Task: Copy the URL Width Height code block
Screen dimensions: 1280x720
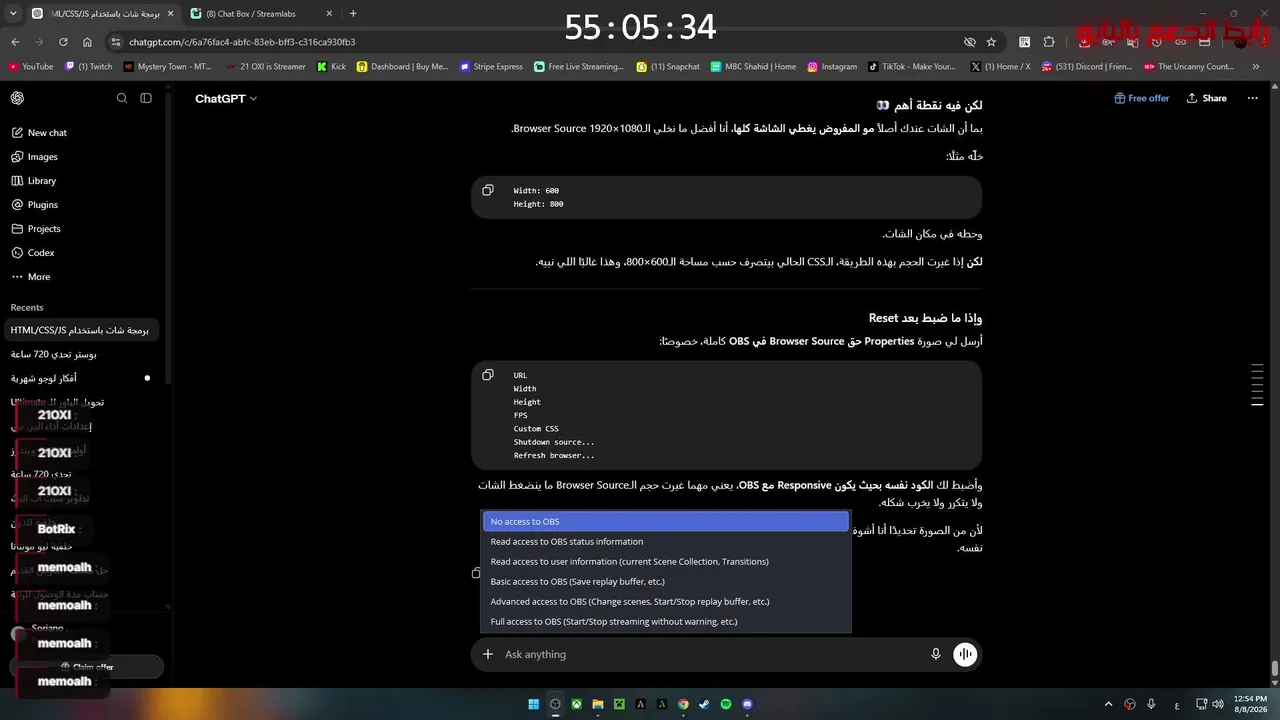Action: [488, 375]
